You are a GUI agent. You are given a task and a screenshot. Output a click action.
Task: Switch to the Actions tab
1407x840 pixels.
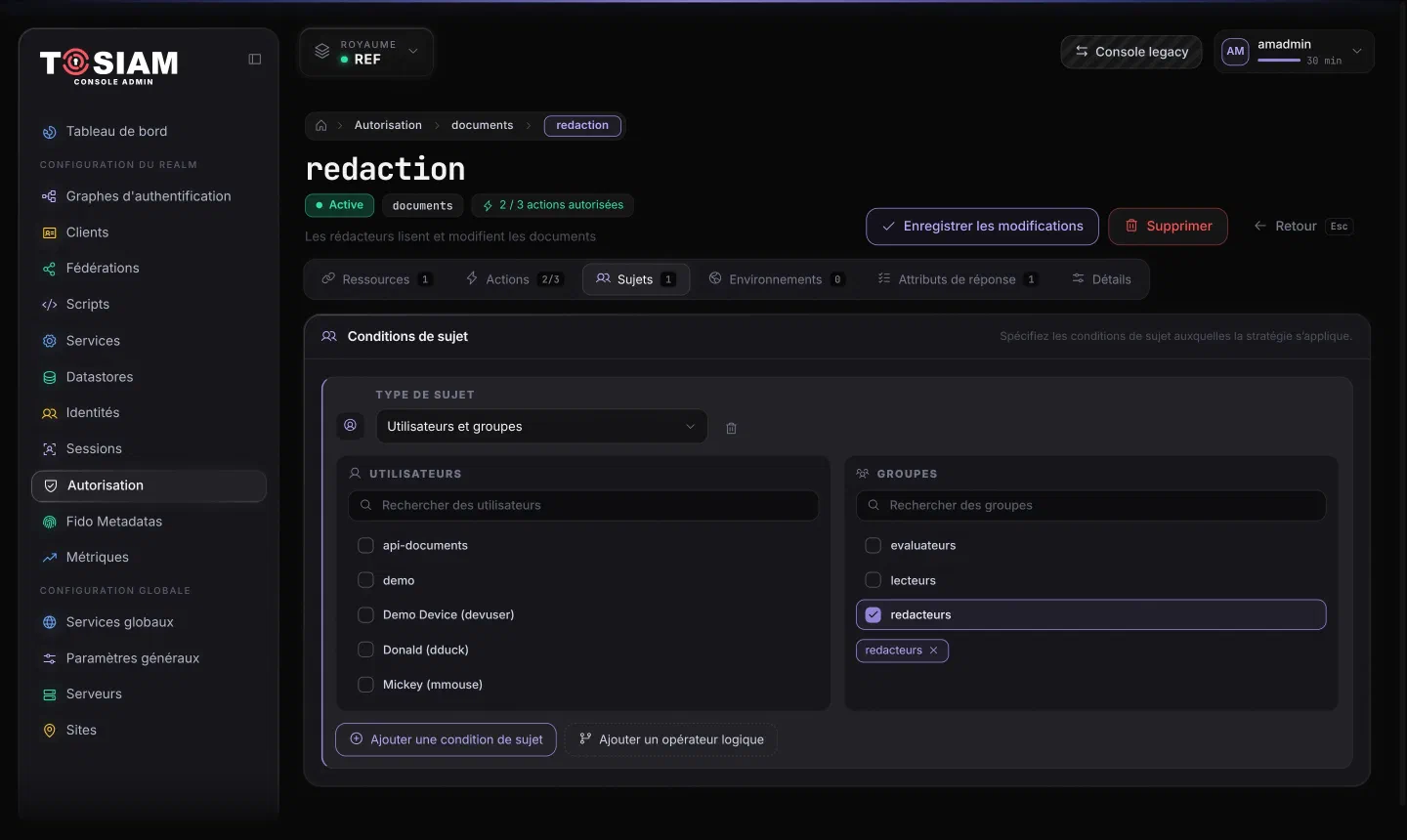(x=514, y=279)
